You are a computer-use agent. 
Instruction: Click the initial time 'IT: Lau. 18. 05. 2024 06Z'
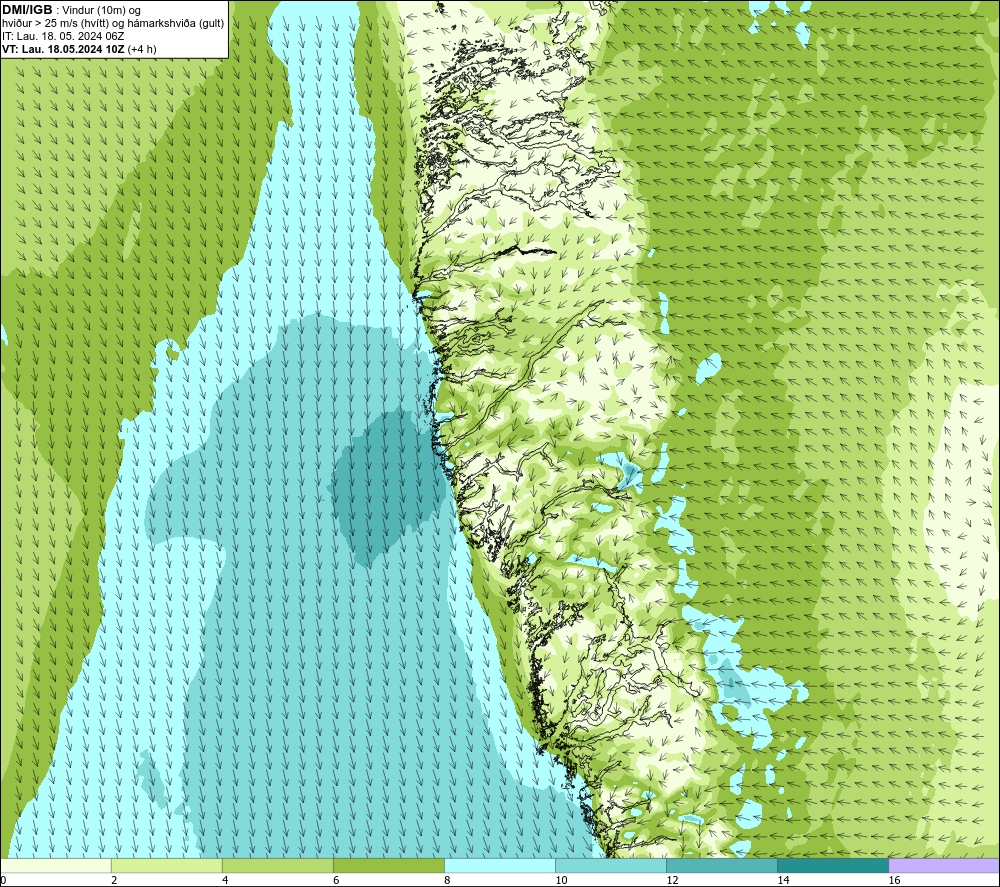[x=63, y=36]
